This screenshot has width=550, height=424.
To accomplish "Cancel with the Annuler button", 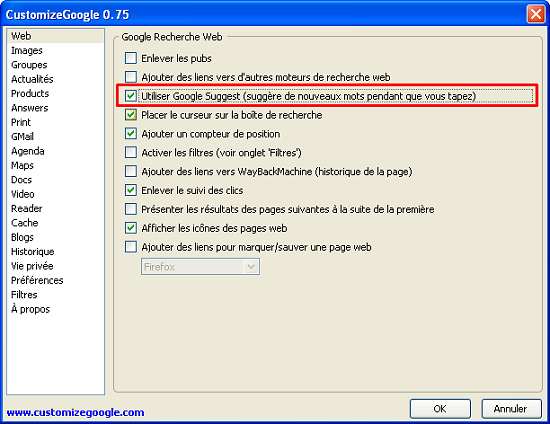I will click(511, 409).
